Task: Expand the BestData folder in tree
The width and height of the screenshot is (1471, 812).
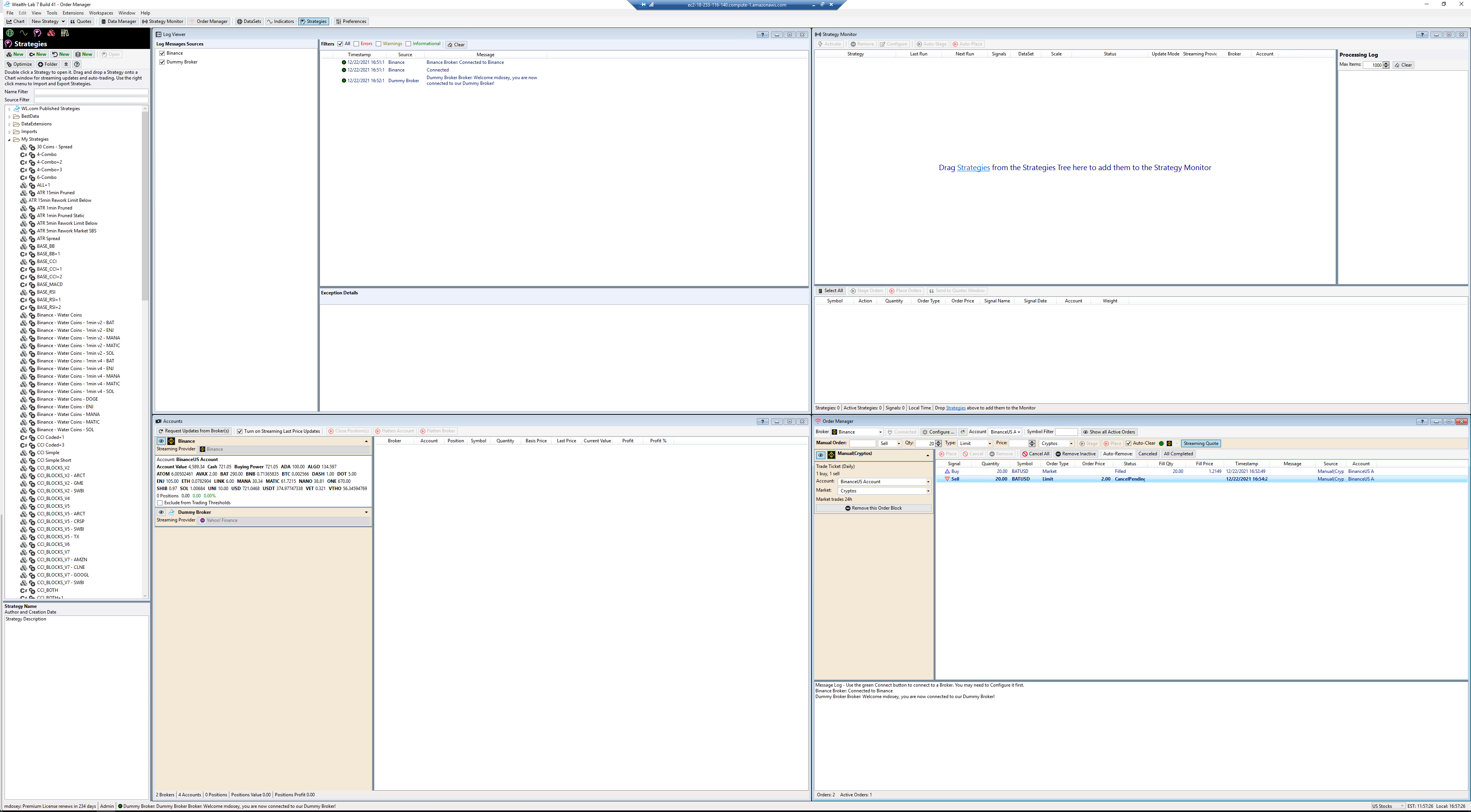Action: pos(9,117)
